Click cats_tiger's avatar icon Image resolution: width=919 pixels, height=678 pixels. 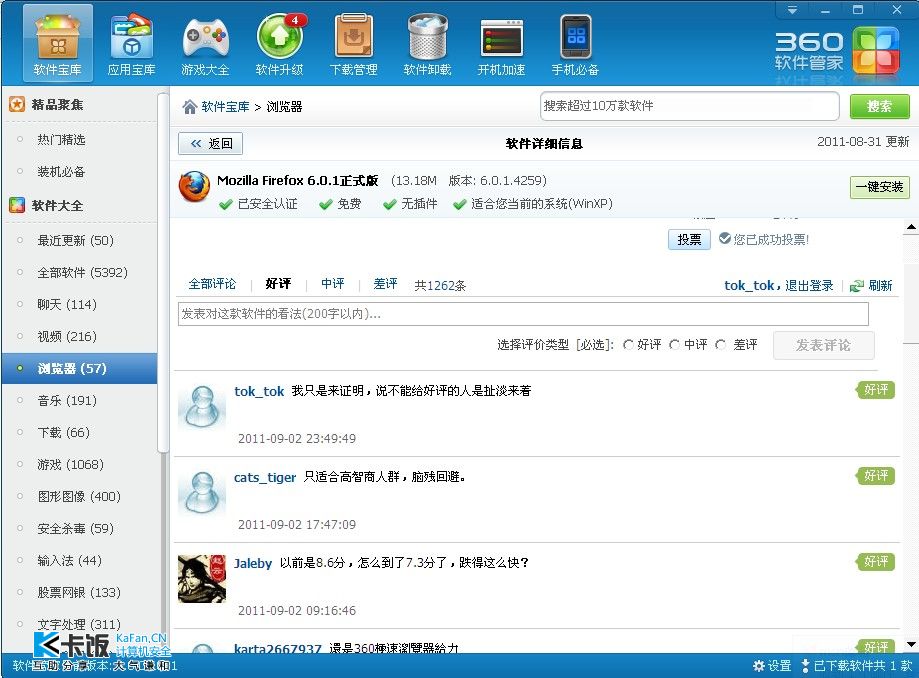202,493
